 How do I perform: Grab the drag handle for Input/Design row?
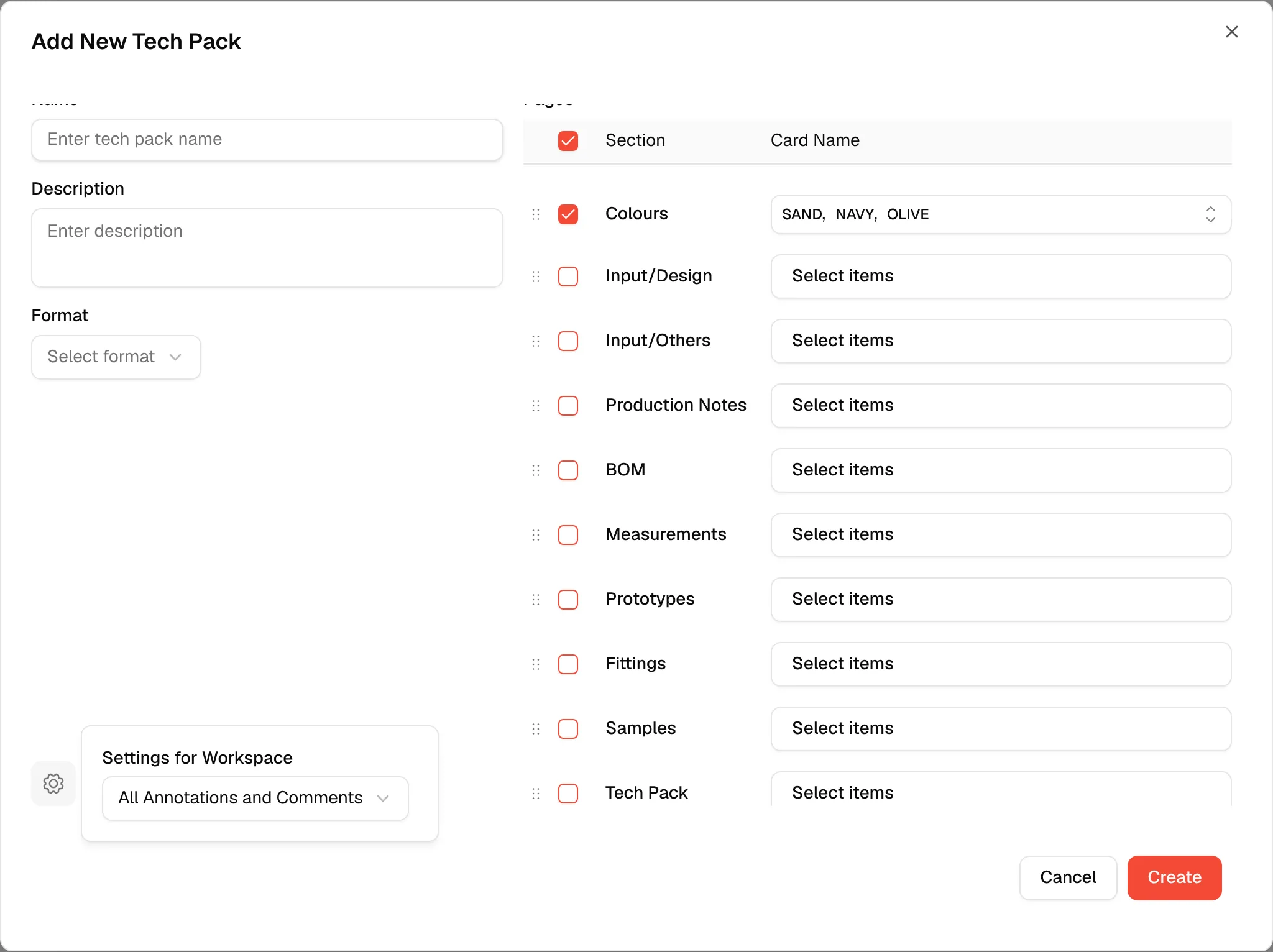tap(536, 277)
